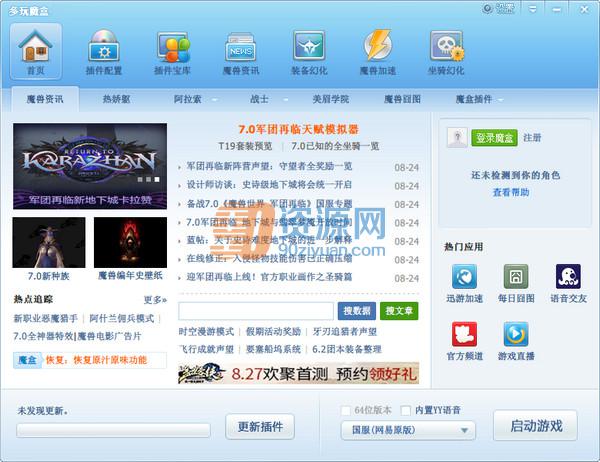Open 6.2团本装备整理 keyword link
Viewport: 600px width, 462px height.
[x=347, y=349]
